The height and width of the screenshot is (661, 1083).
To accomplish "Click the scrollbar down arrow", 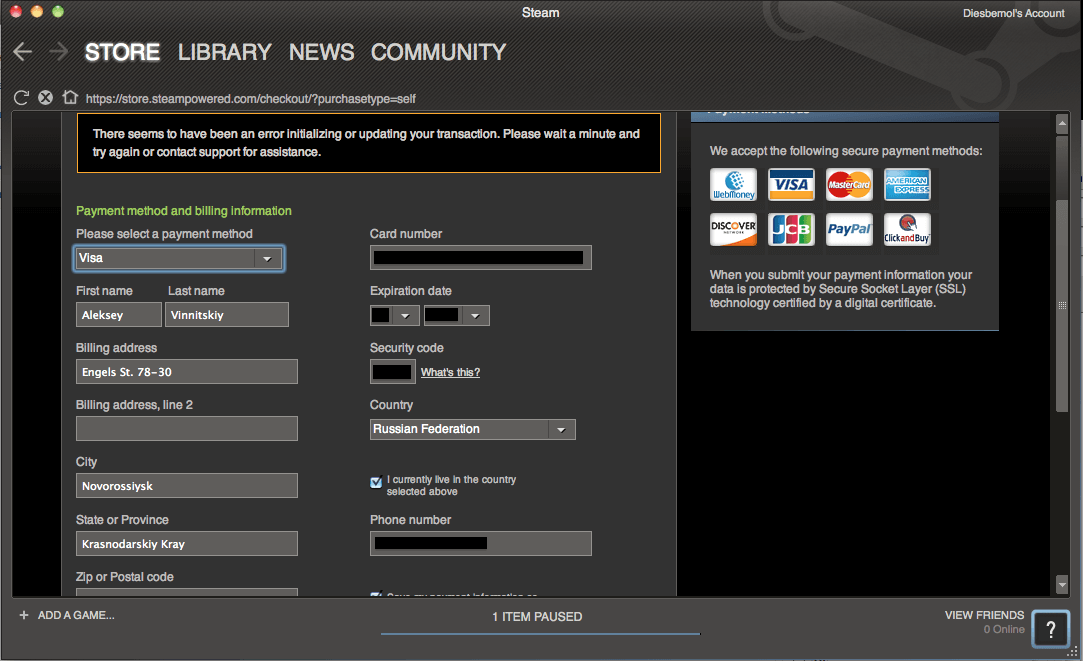I will tap(1062, 585).
